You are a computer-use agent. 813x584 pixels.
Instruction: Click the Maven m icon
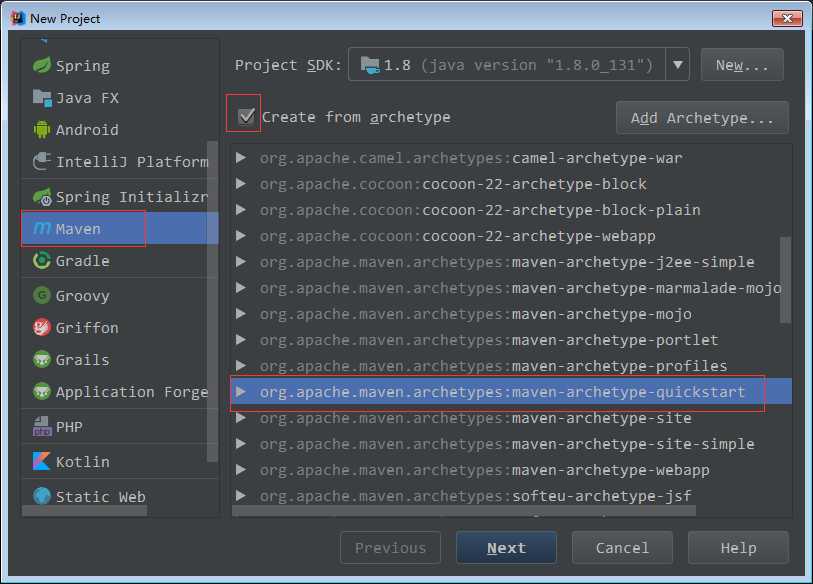coord(42,228)
